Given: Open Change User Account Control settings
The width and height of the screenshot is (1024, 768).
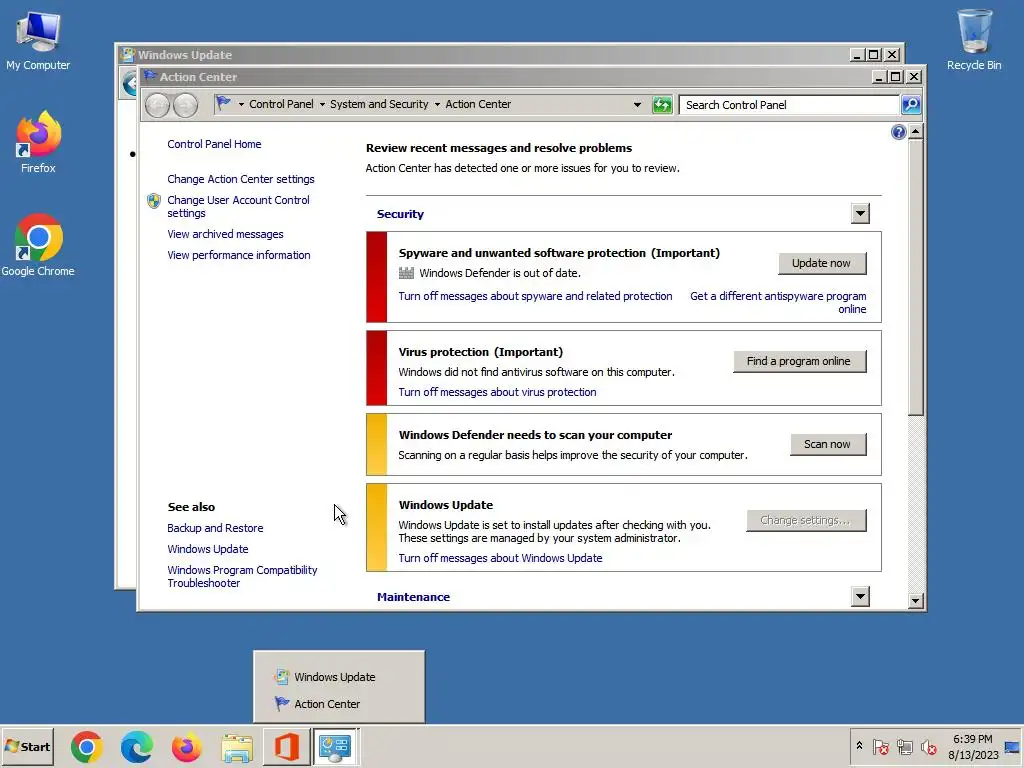Looking at the screenshot, I should 238,206.
